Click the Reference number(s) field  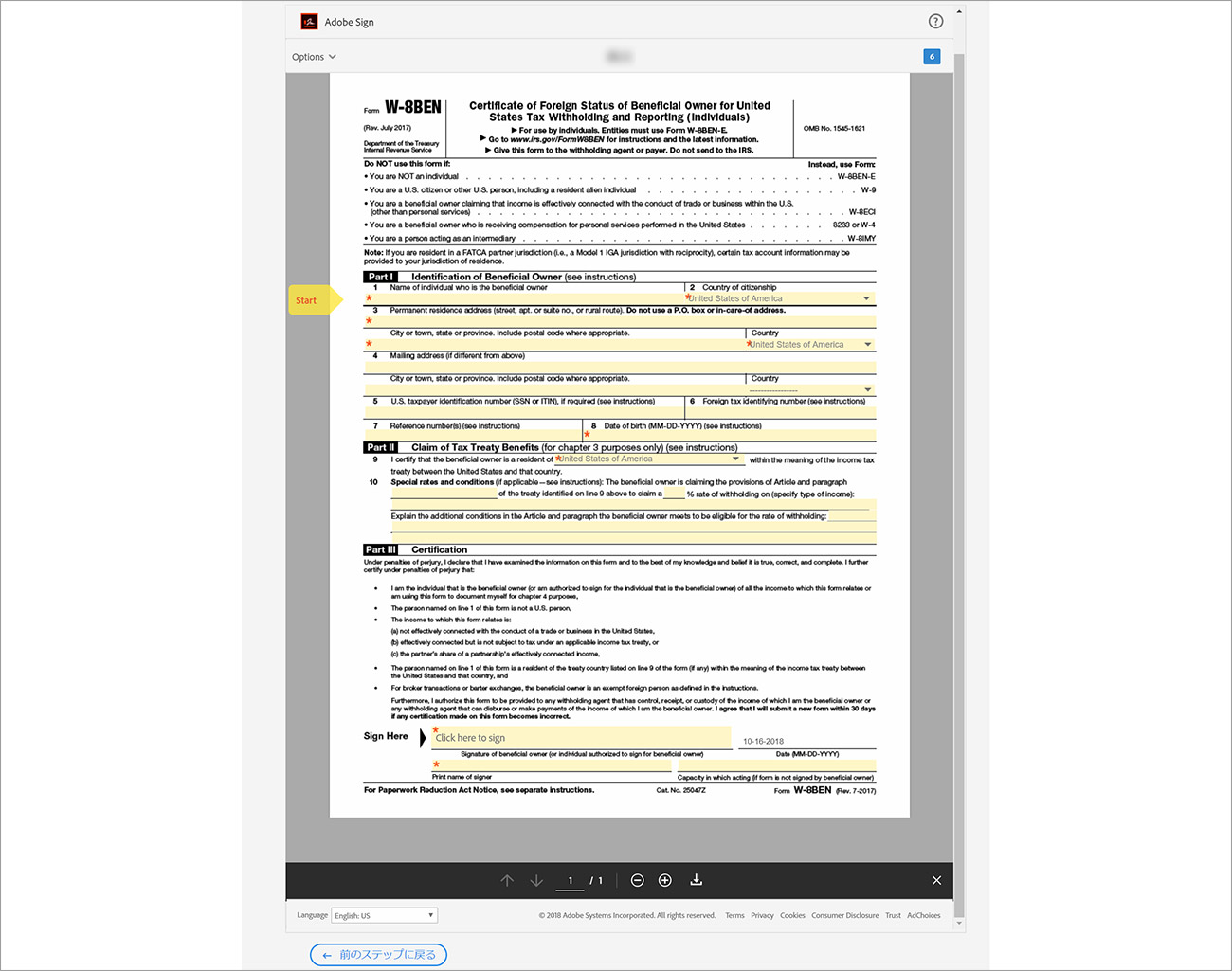pos(473,436)
